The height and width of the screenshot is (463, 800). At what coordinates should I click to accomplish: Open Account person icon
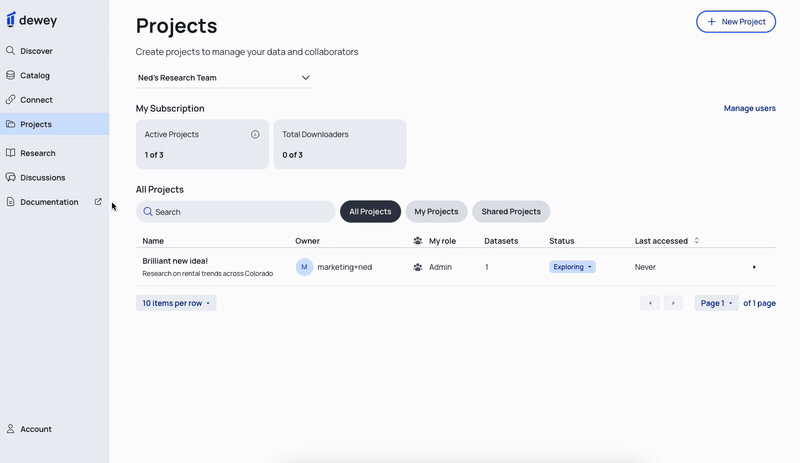10,429
